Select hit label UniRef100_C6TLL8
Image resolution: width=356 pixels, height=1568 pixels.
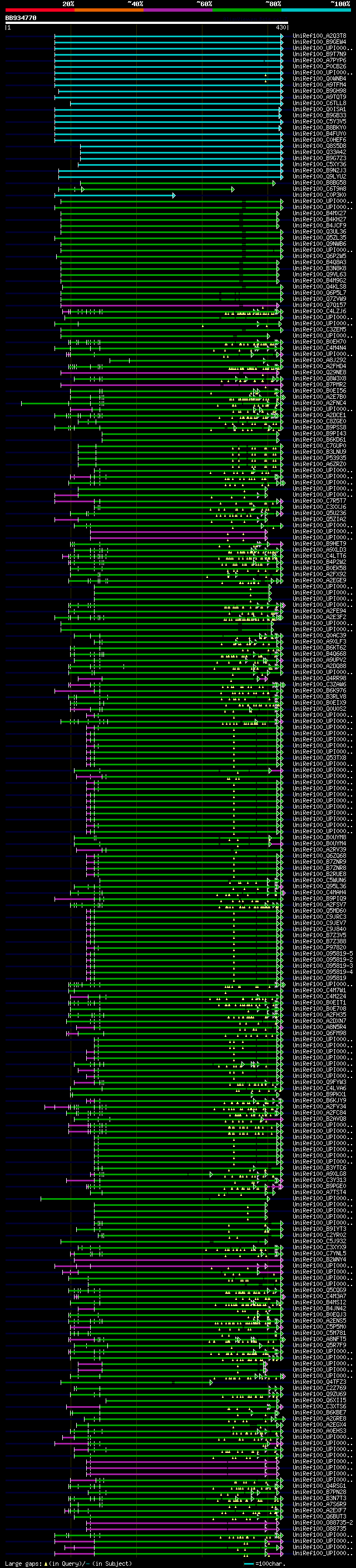click(x=319, y=103)
